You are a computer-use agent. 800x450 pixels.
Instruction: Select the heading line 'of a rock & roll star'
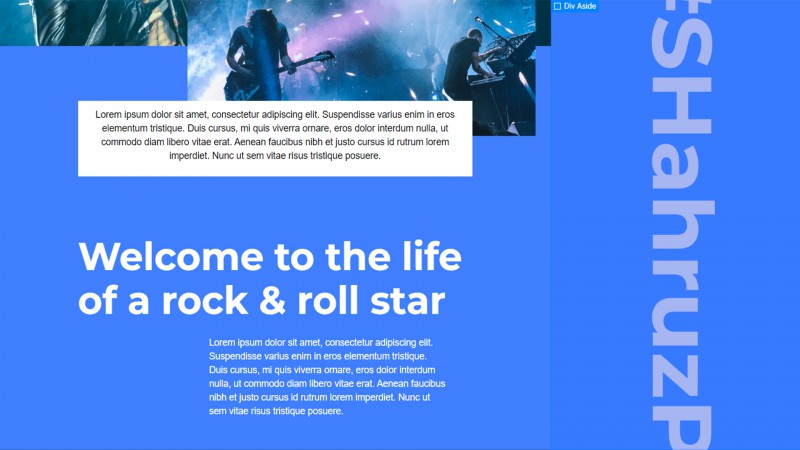(262, 301)
